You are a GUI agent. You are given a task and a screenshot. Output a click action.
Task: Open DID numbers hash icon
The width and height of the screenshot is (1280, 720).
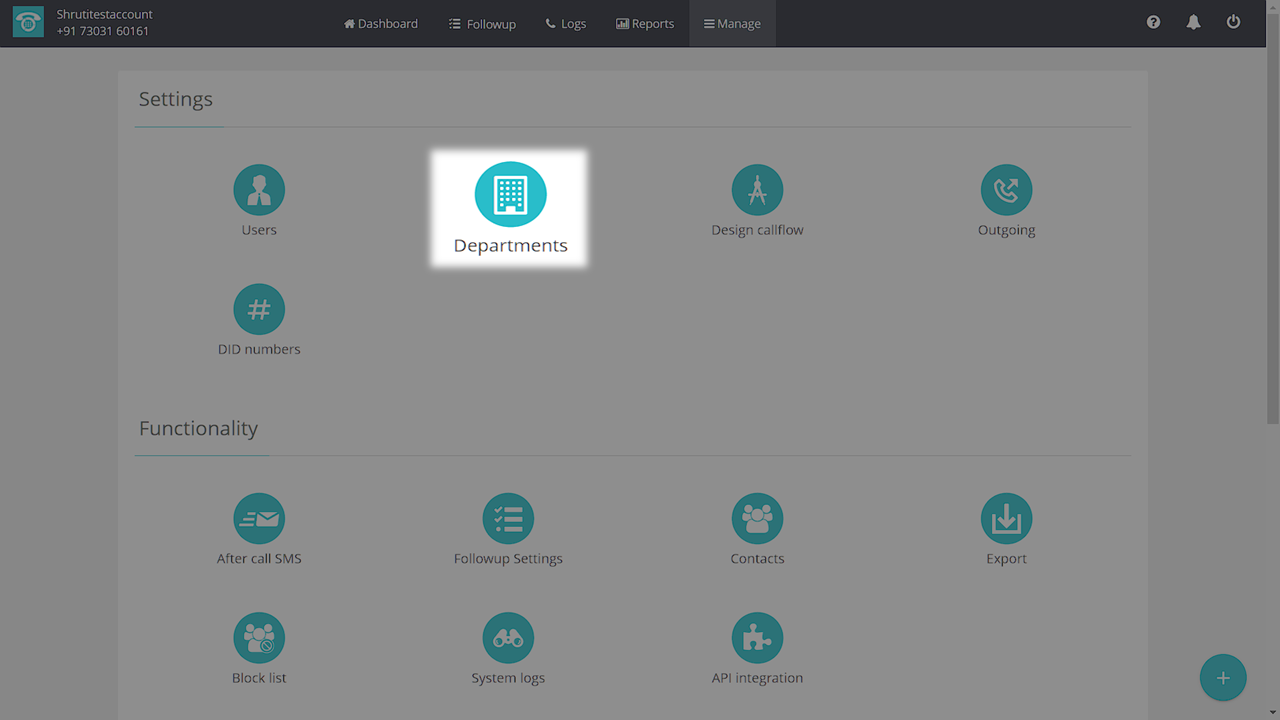[259, 310]
